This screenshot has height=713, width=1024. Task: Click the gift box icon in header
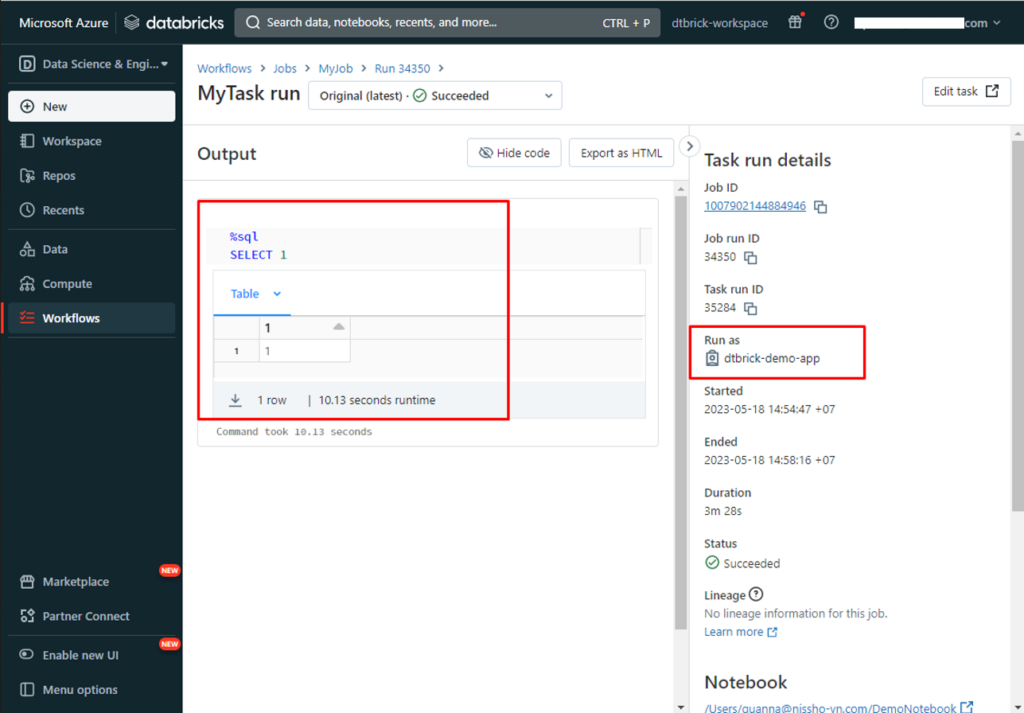tap(795, 23)
